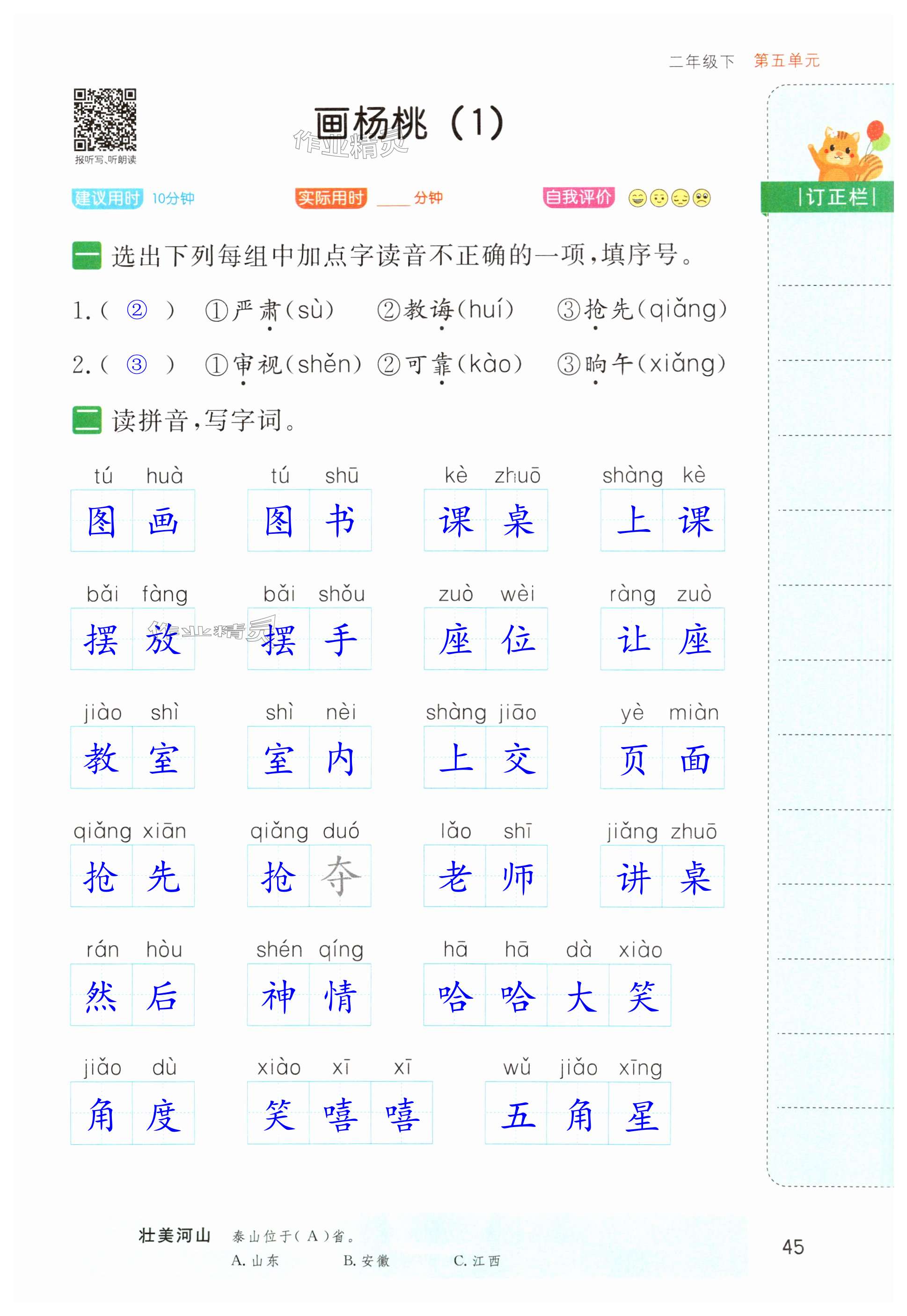The image size is (907, 1316).
Task: Click the sad frowning rating face
Action: click(702, 198)
